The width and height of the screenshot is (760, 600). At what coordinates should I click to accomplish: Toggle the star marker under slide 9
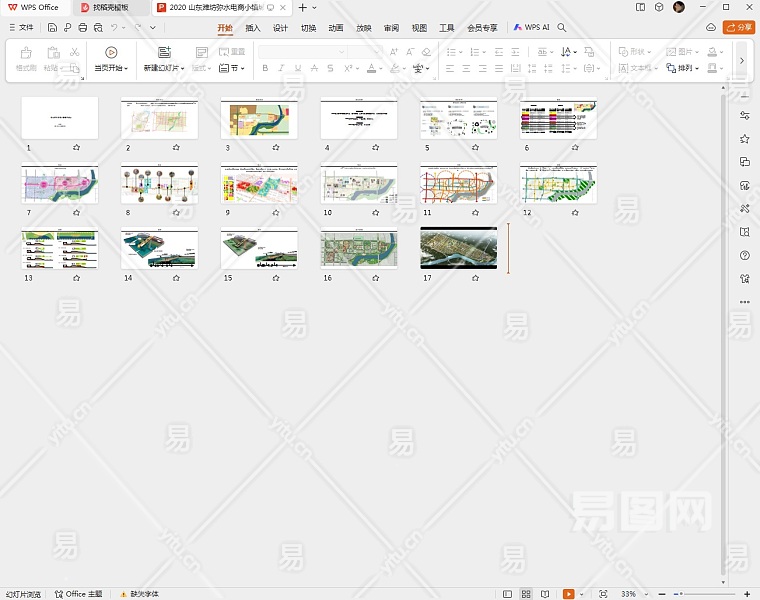[x=276, y=213]
